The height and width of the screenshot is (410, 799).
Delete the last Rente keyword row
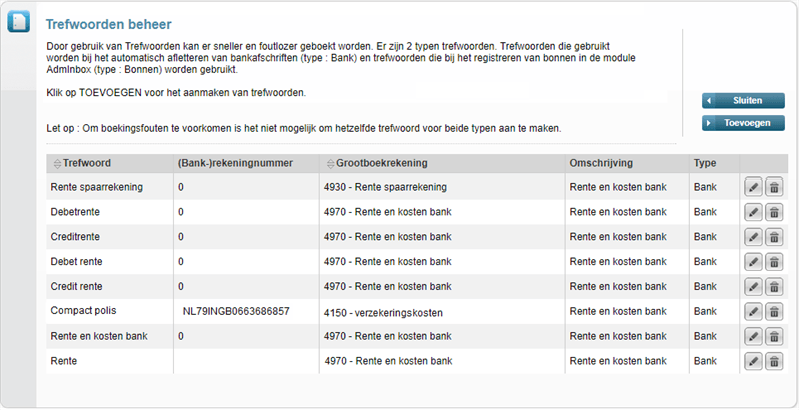[x=774, y=362]
